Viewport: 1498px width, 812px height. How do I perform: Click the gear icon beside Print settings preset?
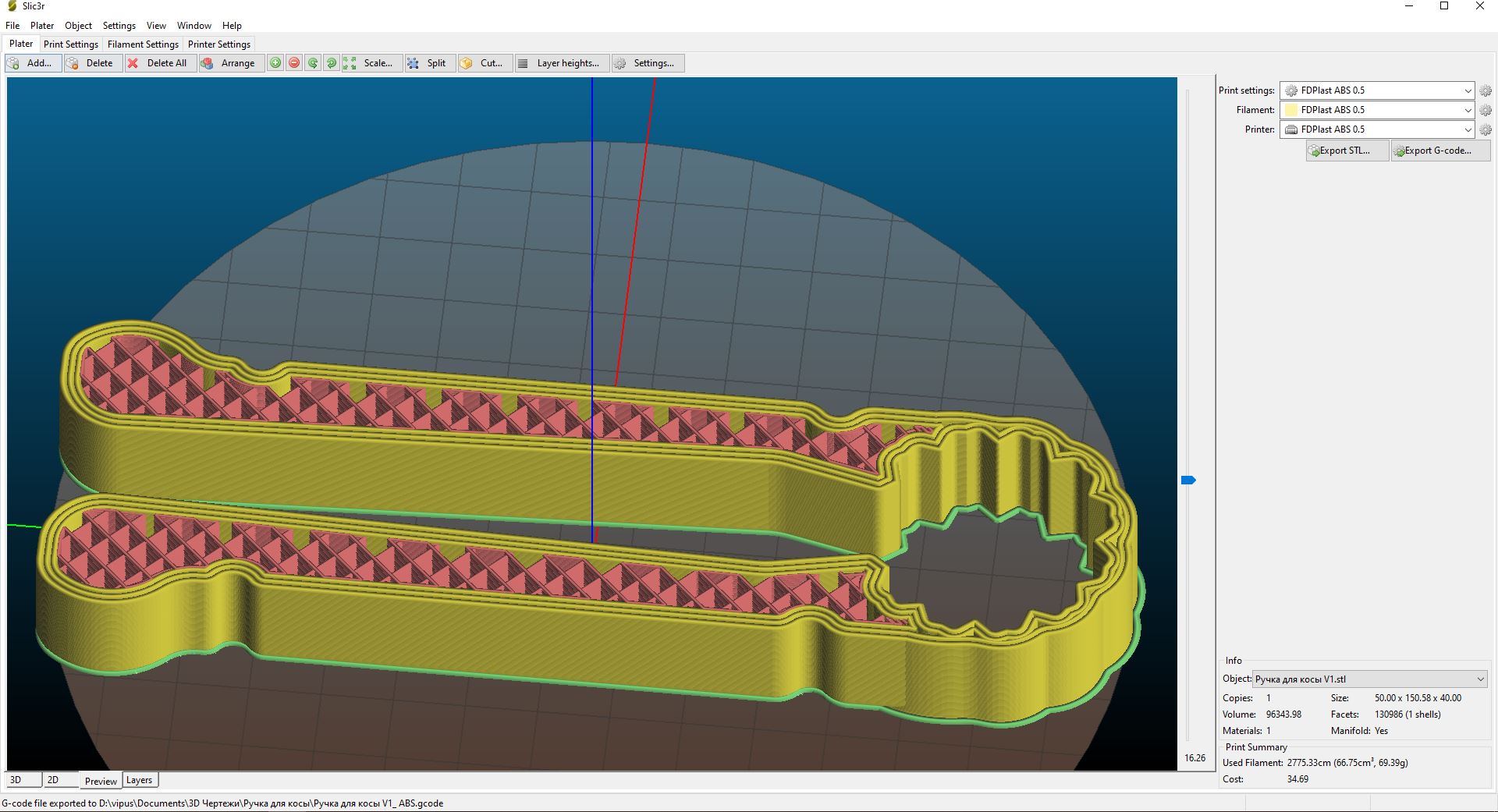1486,90
